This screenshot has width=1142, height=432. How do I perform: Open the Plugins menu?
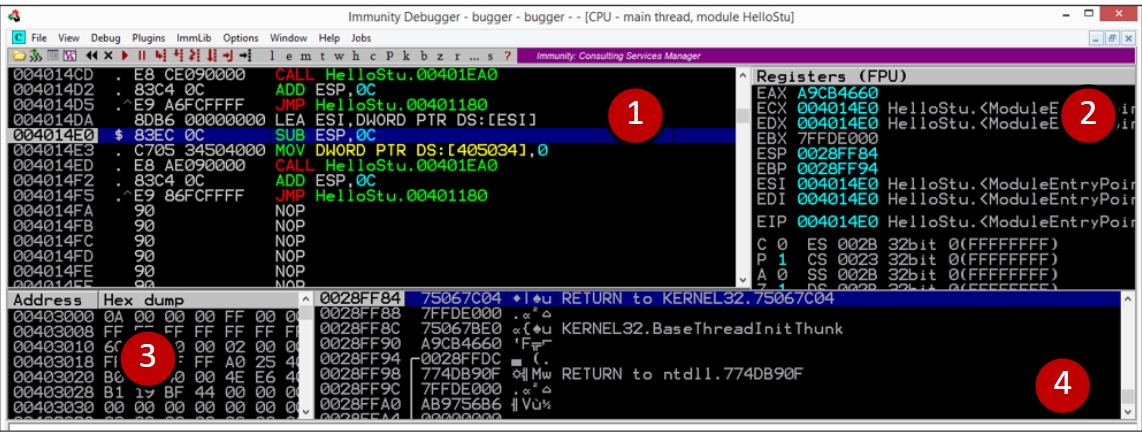[x=148, y=37]
